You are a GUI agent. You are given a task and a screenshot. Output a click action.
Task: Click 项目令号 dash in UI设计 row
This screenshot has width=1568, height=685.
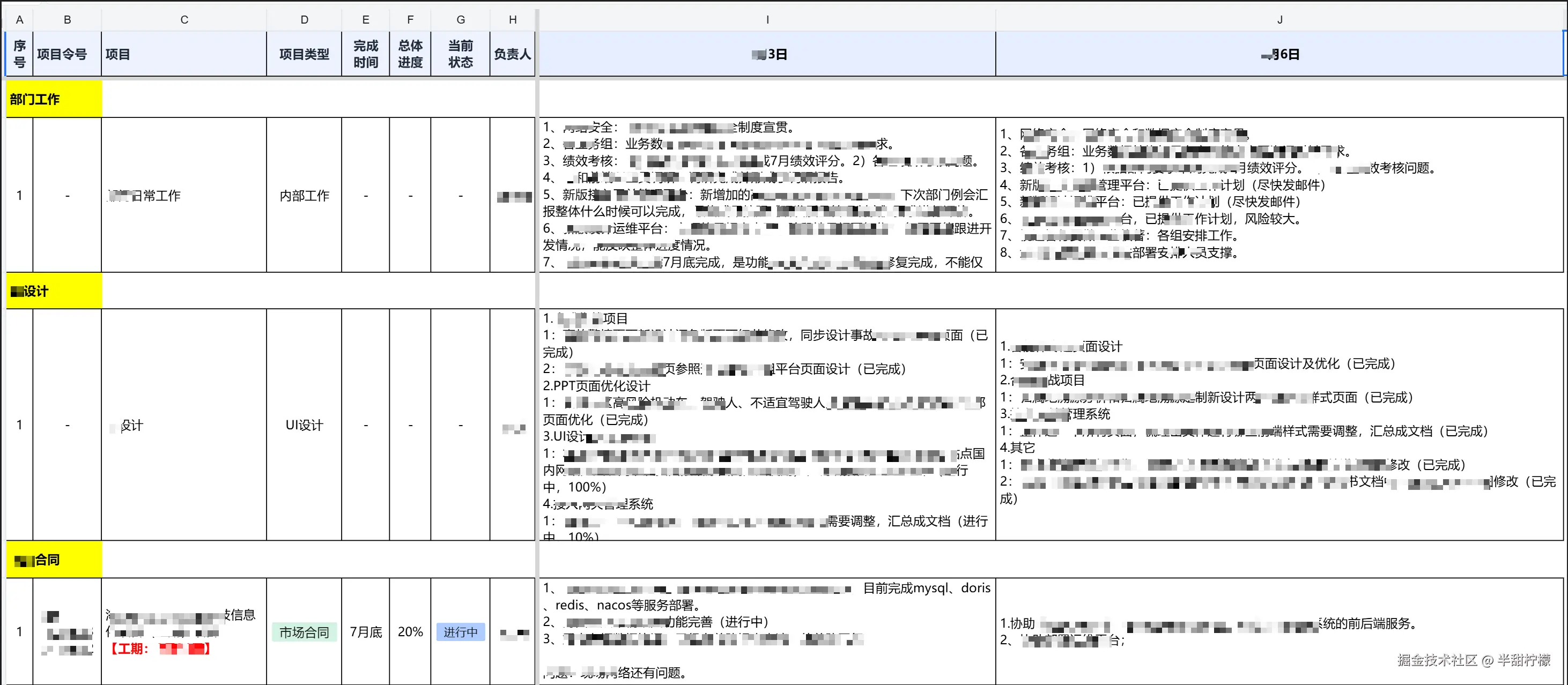(x=67, y=425)
